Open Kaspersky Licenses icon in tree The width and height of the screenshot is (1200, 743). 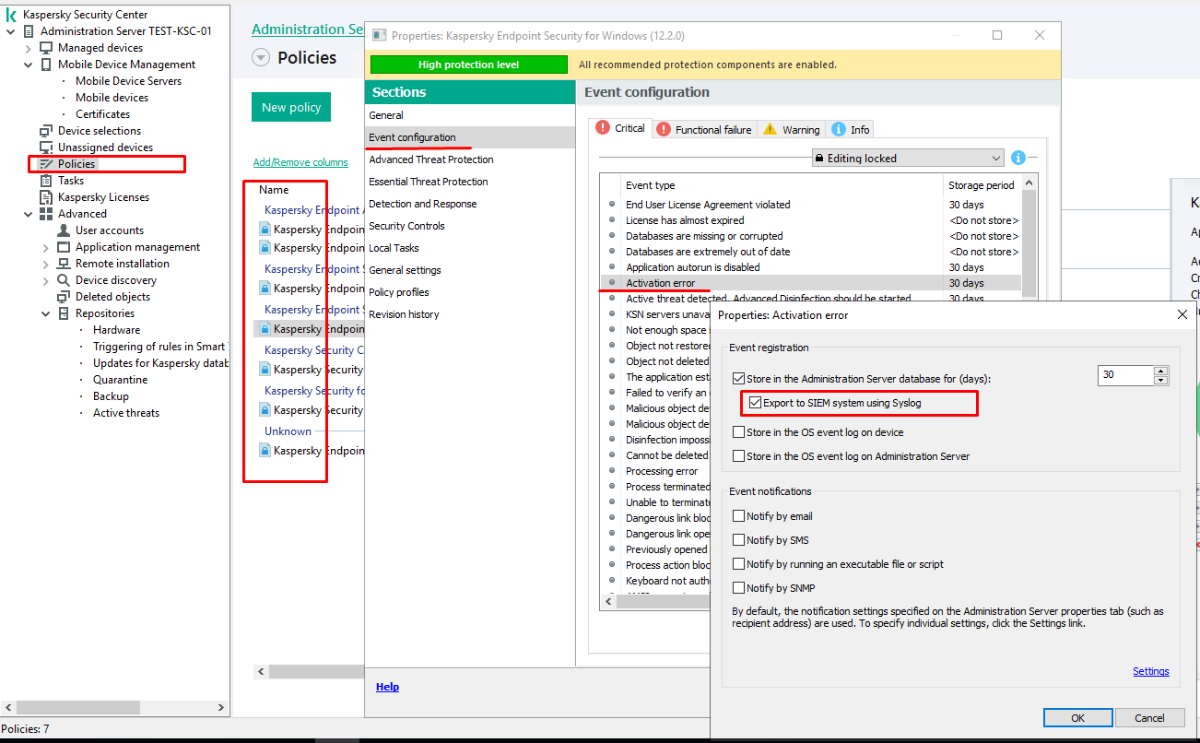coord(46,197)
